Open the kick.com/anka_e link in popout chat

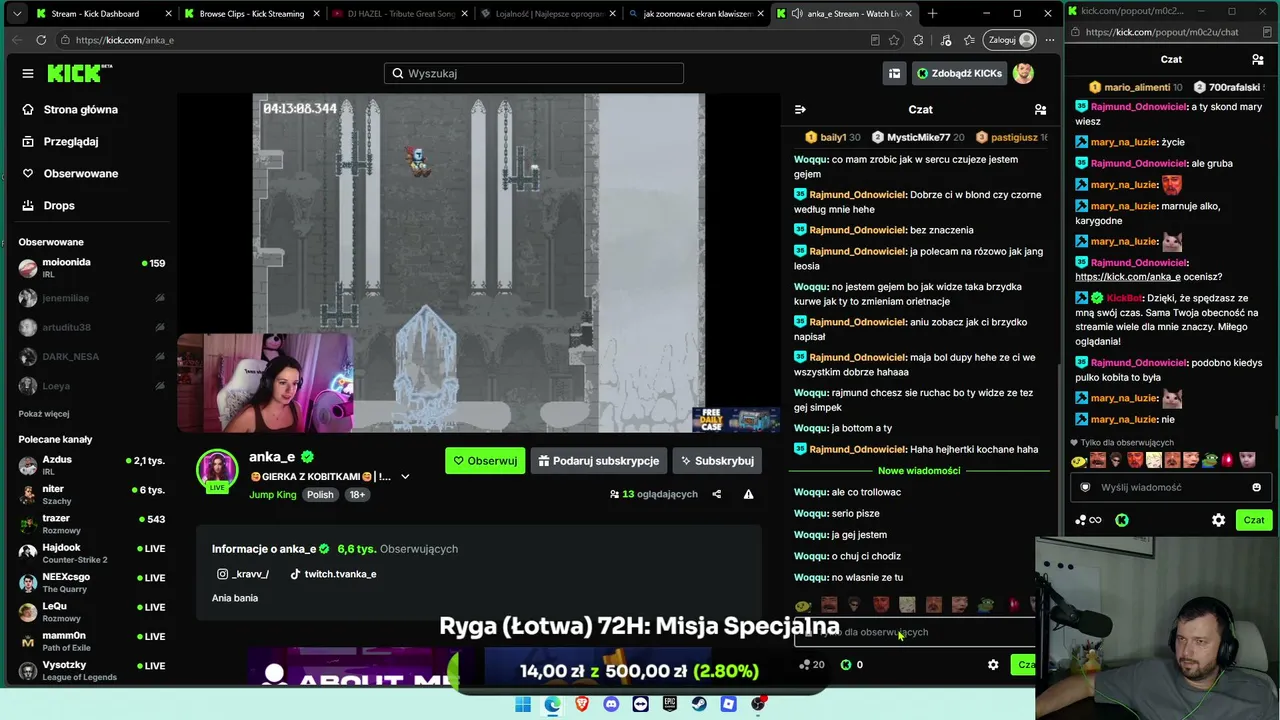[x=1128, y=277]
